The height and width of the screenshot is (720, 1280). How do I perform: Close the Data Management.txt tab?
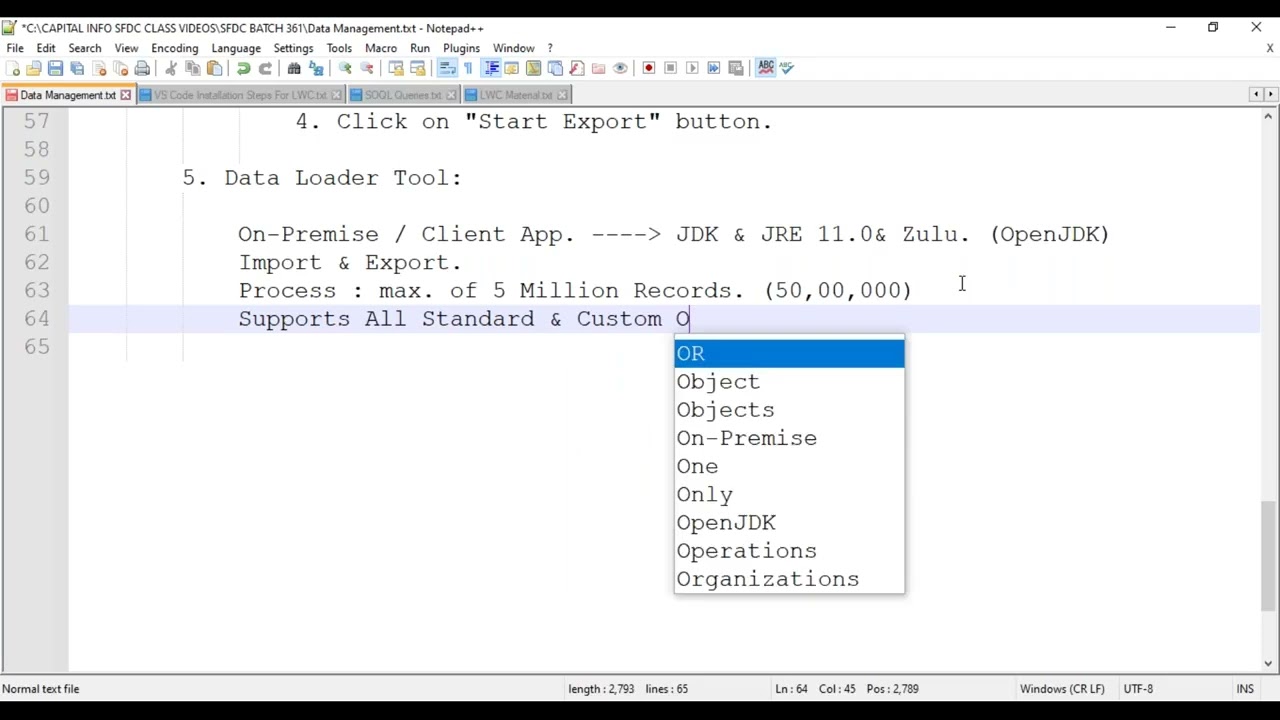125,95
